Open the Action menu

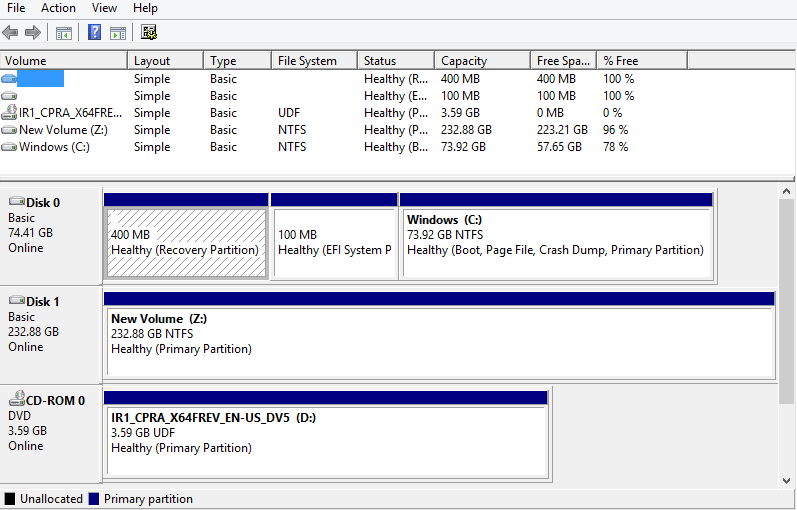tap(58, 8)
